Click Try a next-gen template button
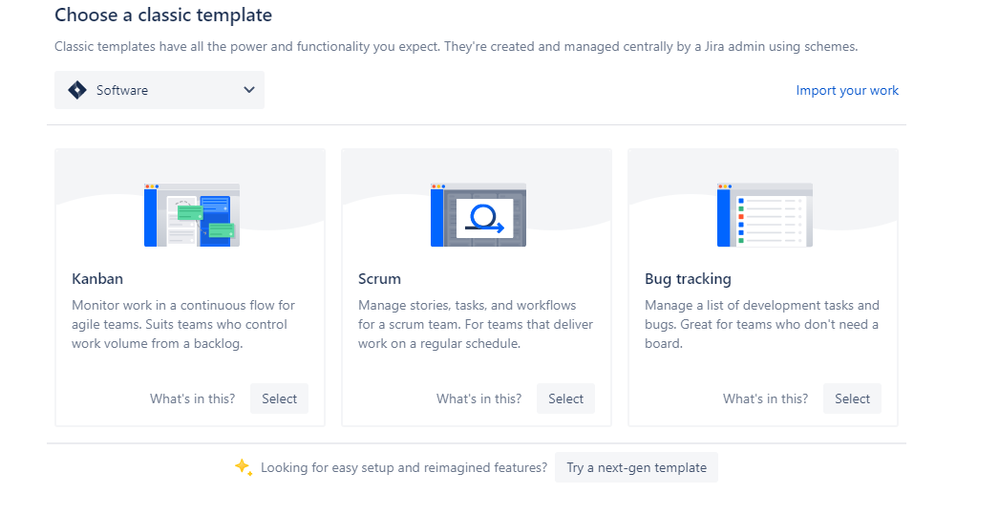 click(636, 468)
